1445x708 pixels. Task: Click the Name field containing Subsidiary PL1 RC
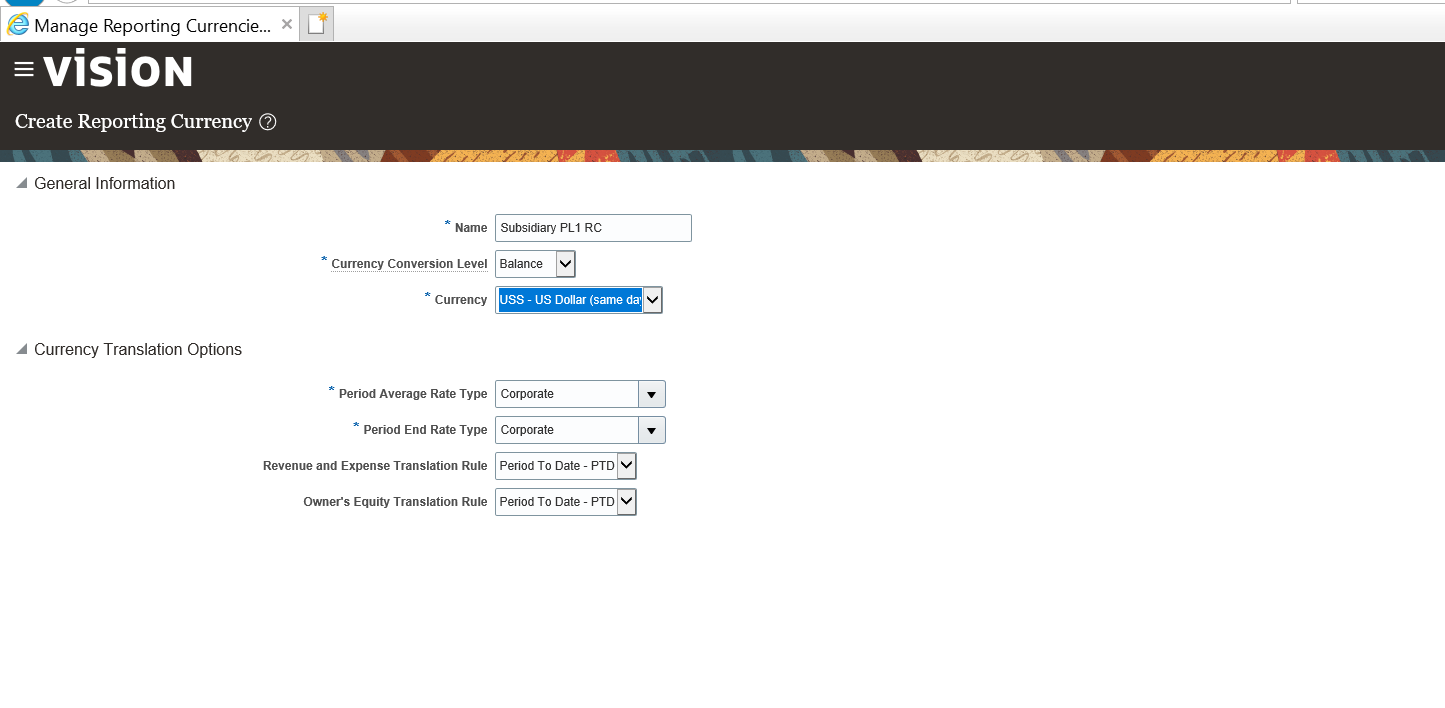point(592,228)
